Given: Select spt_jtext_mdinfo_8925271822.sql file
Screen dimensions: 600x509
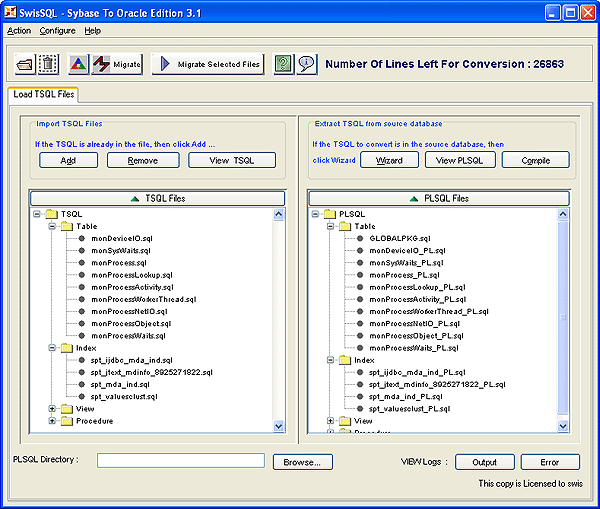Looking at the screenshot, I should (x=152, y=372).
